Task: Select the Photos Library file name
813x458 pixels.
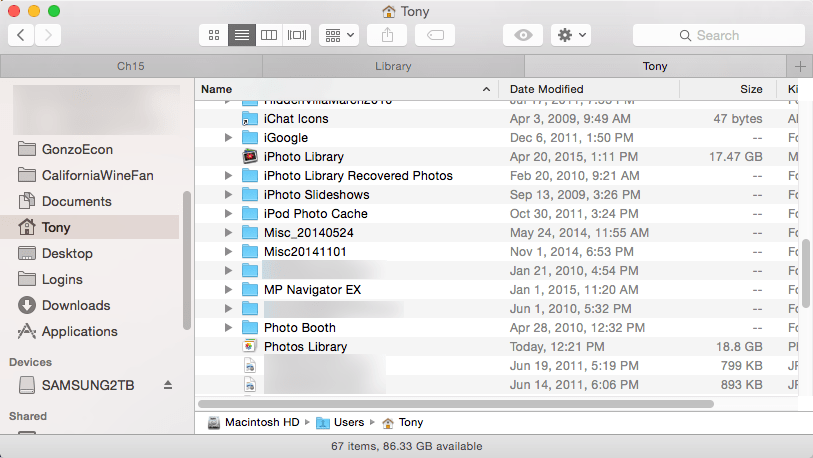Action: [x=305, y=346]
